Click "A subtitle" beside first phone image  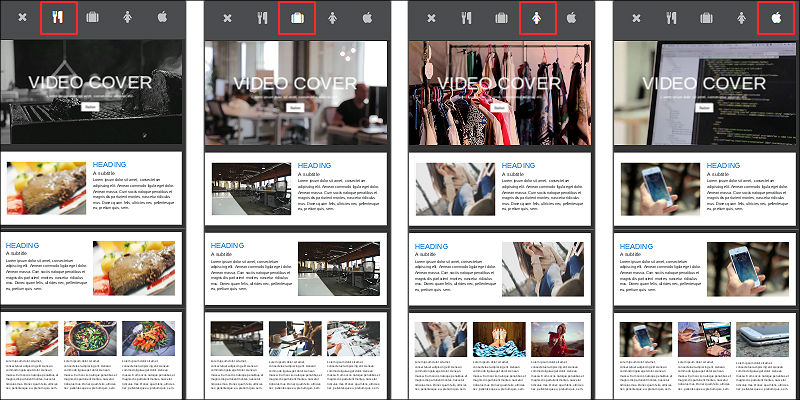718,174
